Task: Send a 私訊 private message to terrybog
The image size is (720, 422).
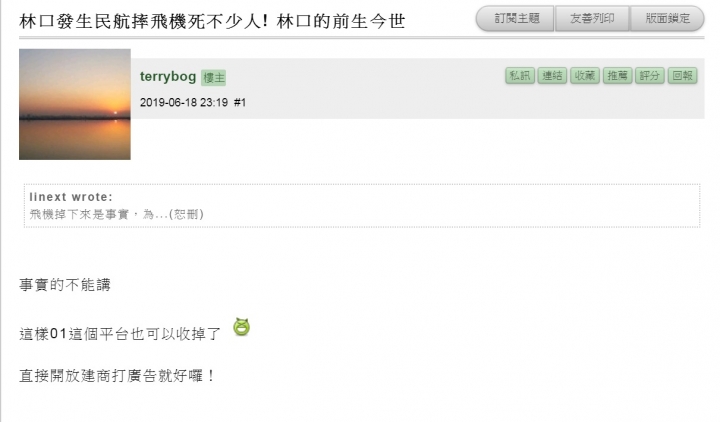Action: [x=520, y=75]
